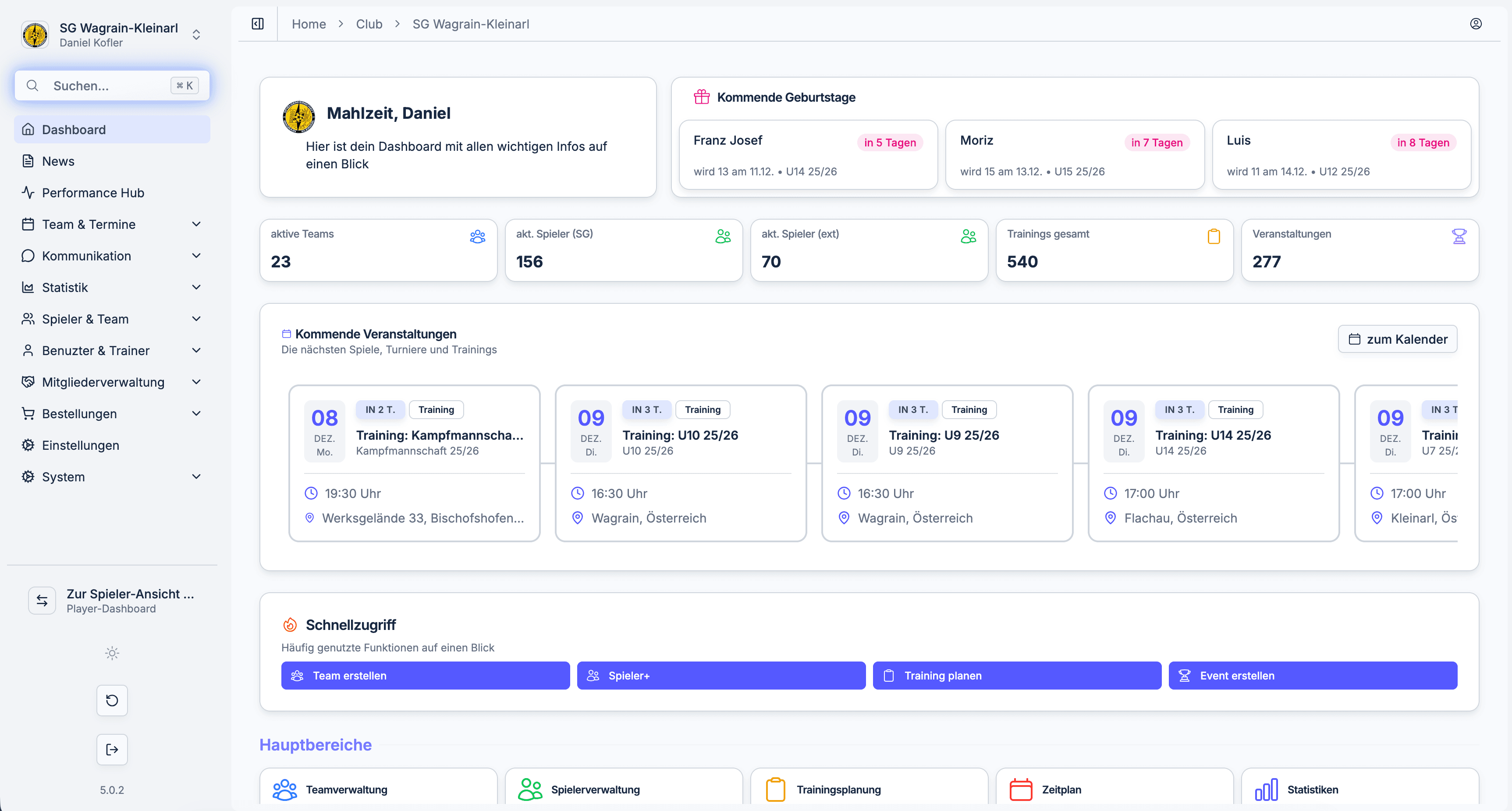The height and width of the screenshot is (811, 1512).
Task: Expand the System menu
Action: [x=112, y=477]
